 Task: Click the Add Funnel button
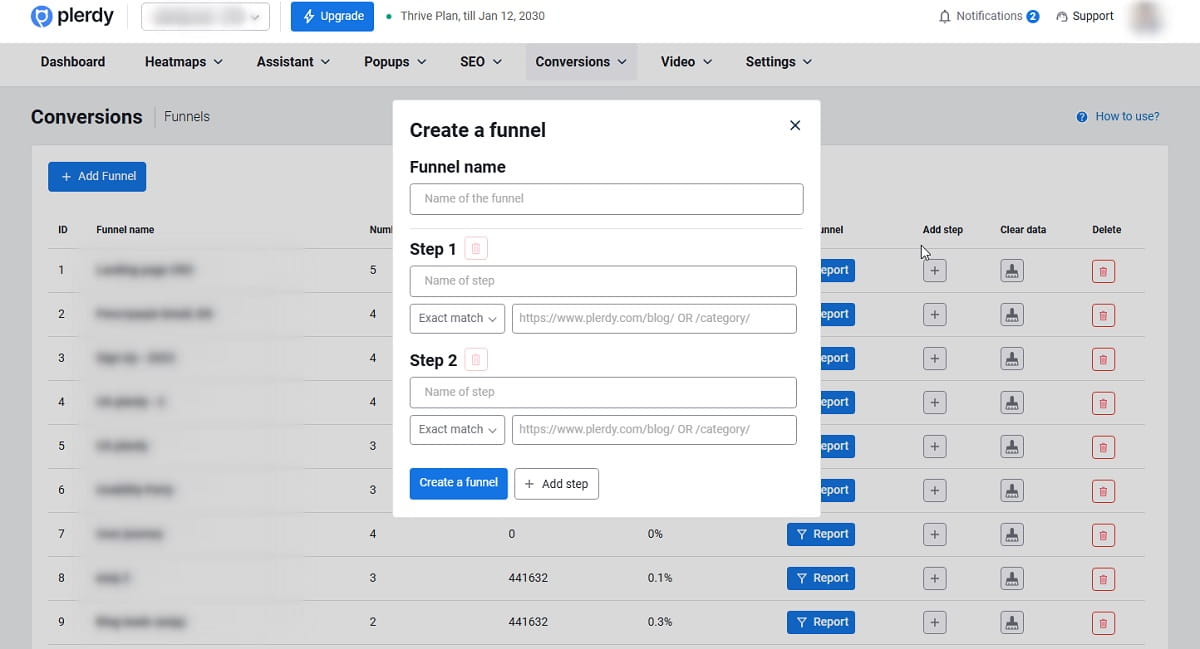coord(97,176)
